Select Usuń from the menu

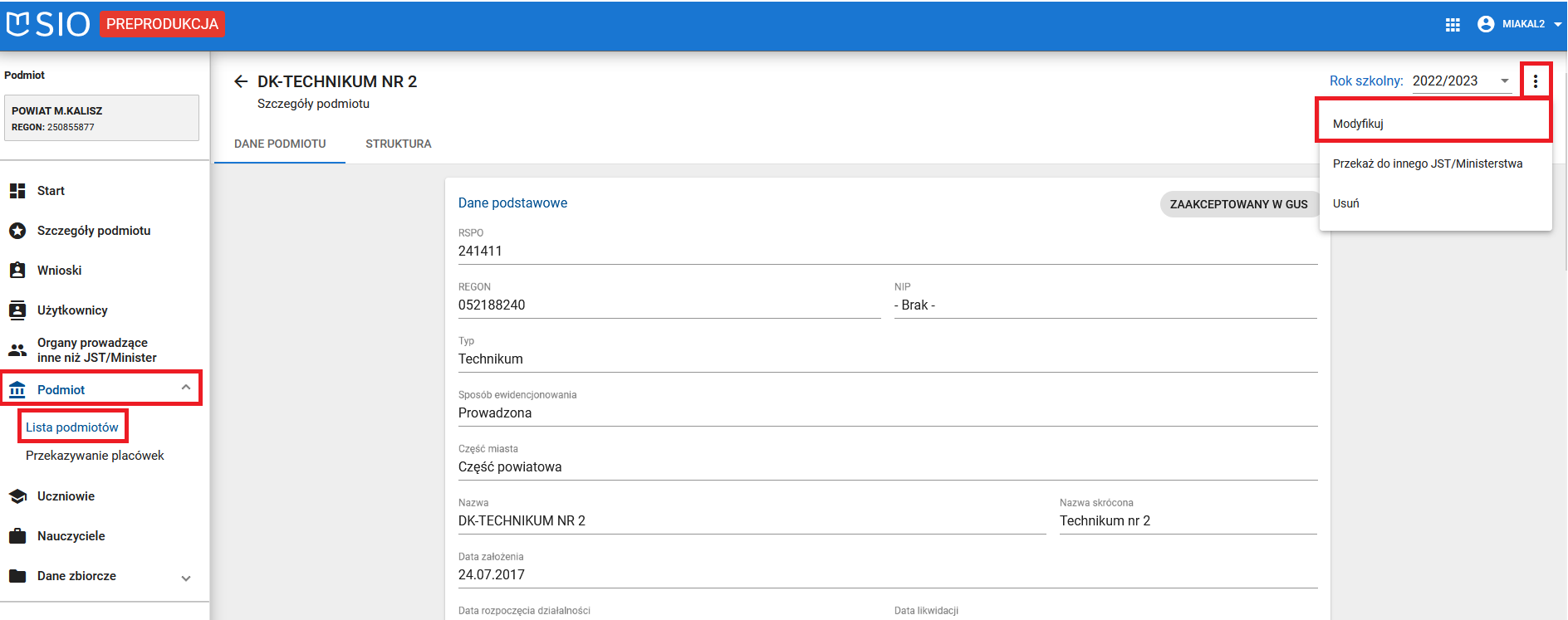(1434, 203)
